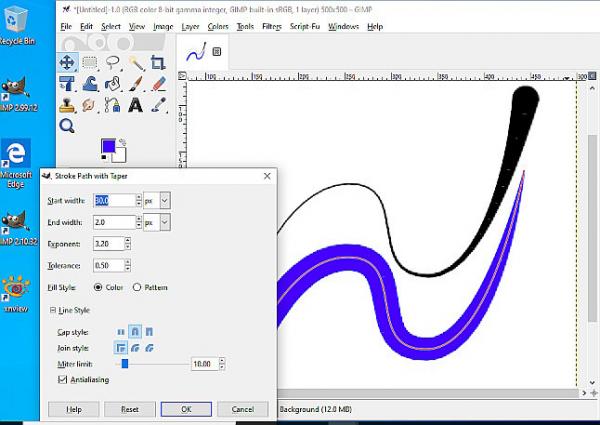Select the Move tool
This screenshot has height=425, width=600.
tap(67, 62)
